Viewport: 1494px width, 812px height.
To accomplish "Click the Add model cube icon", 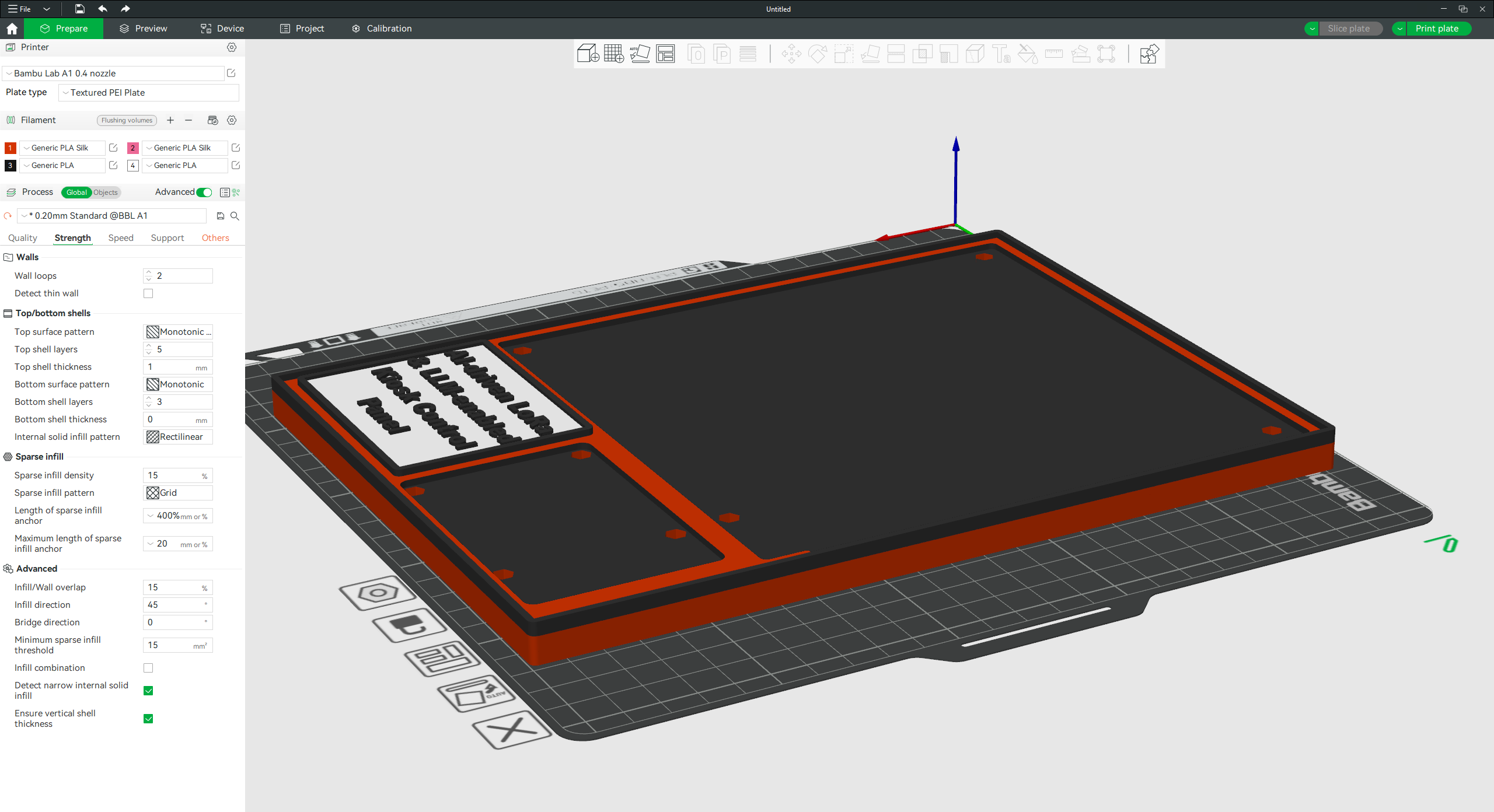I will coord(588,54).
